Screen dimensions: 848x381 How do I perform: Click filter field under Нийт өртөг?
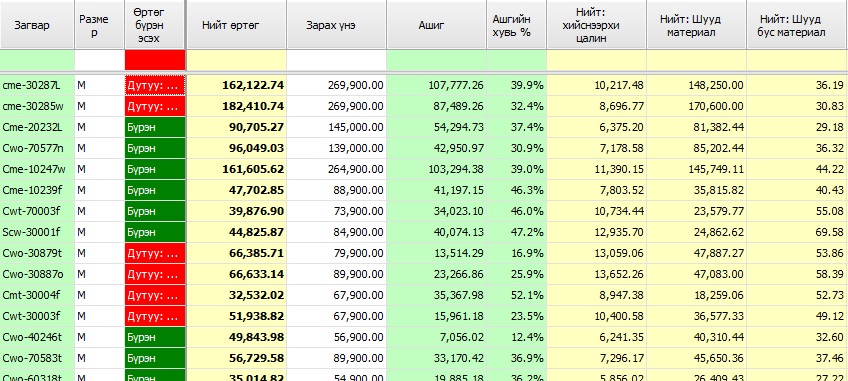tap(236, 60)
